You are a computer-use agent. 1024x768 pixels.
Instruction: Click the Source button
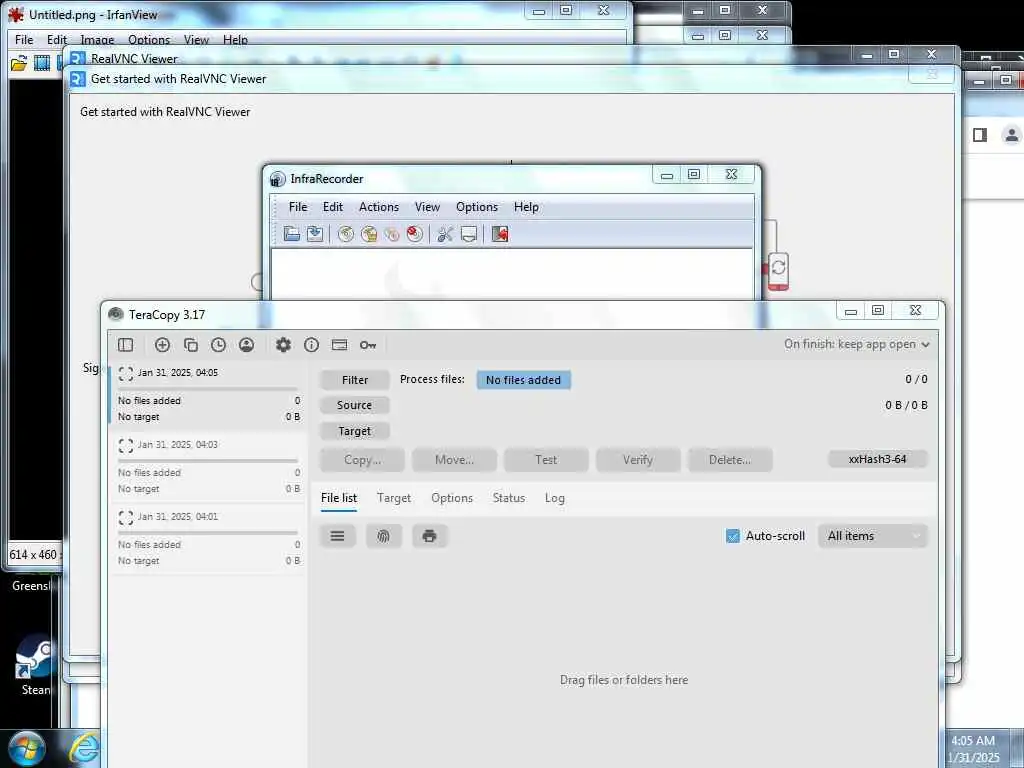(355, 405)
